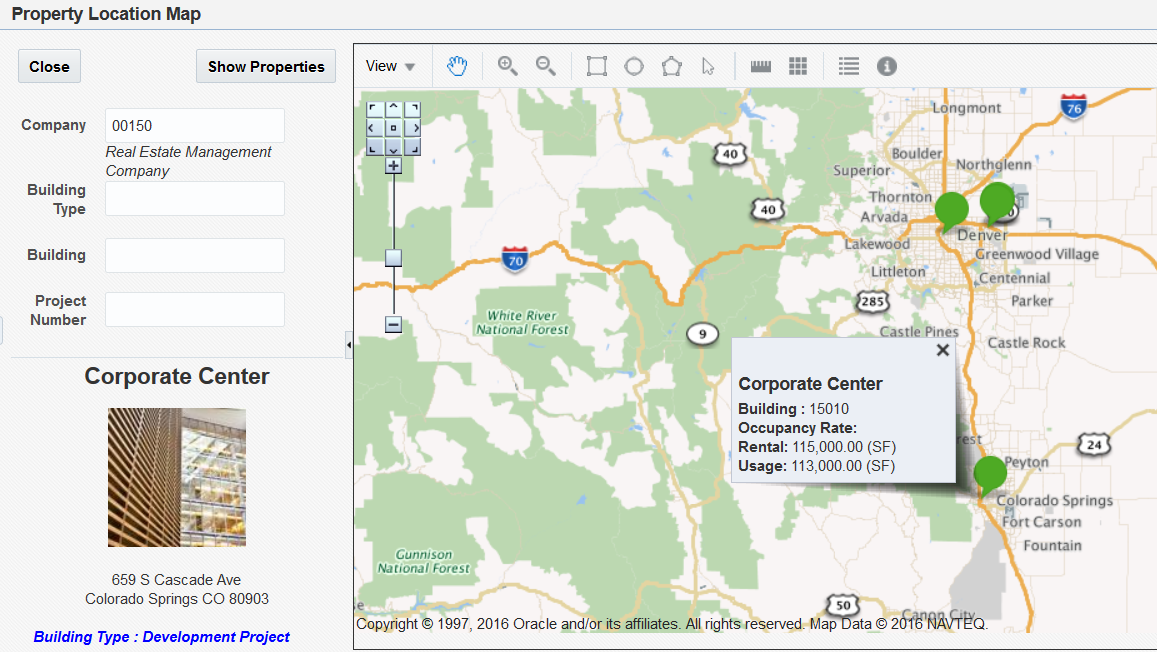1157x652 pixels.
Task: Click the zoom slider handle
Action: click(x=393, y=257)
